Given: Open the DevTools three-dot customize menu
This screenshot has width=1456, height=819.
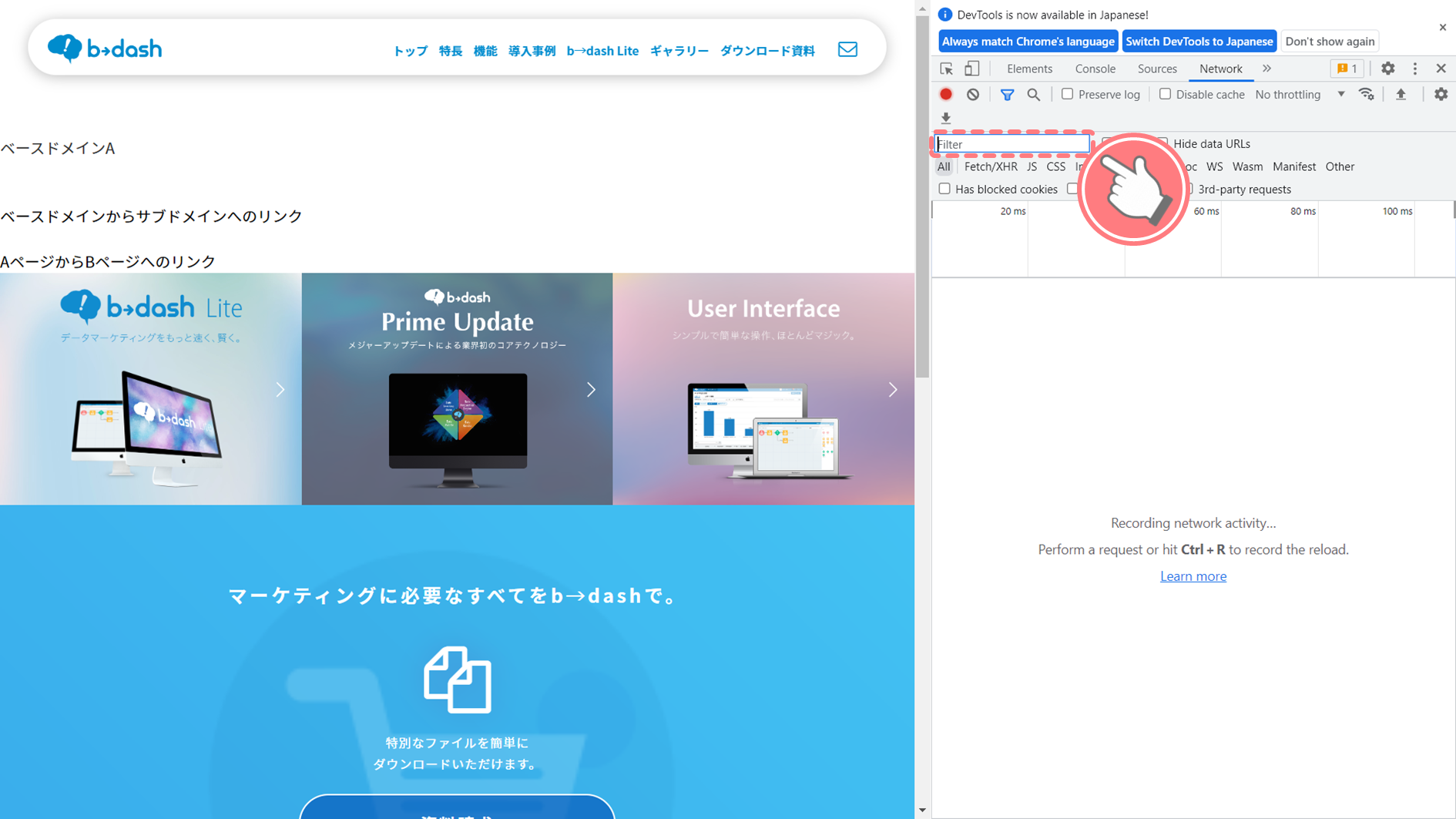Looking at the screenshot, I should tap(1415, 69).
